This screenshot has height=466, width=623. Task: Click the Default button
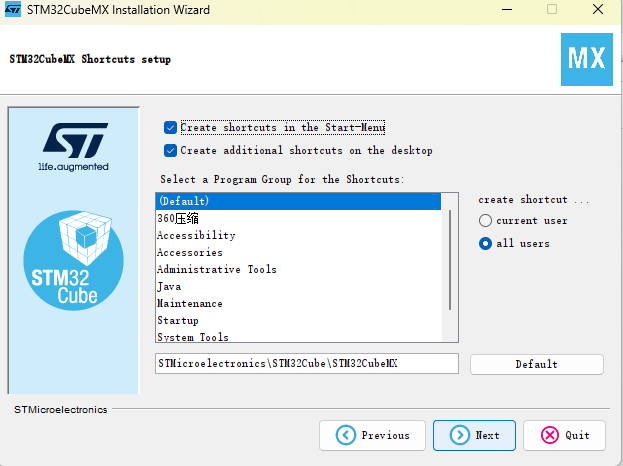tap(537, 364)
